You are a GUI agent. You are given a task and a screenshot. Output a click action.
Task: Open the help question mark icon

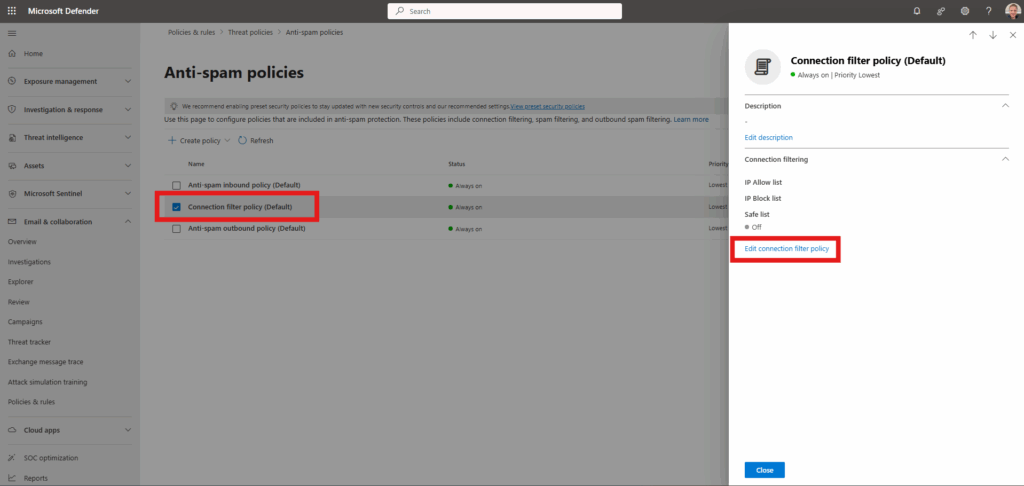pos(988,11)
